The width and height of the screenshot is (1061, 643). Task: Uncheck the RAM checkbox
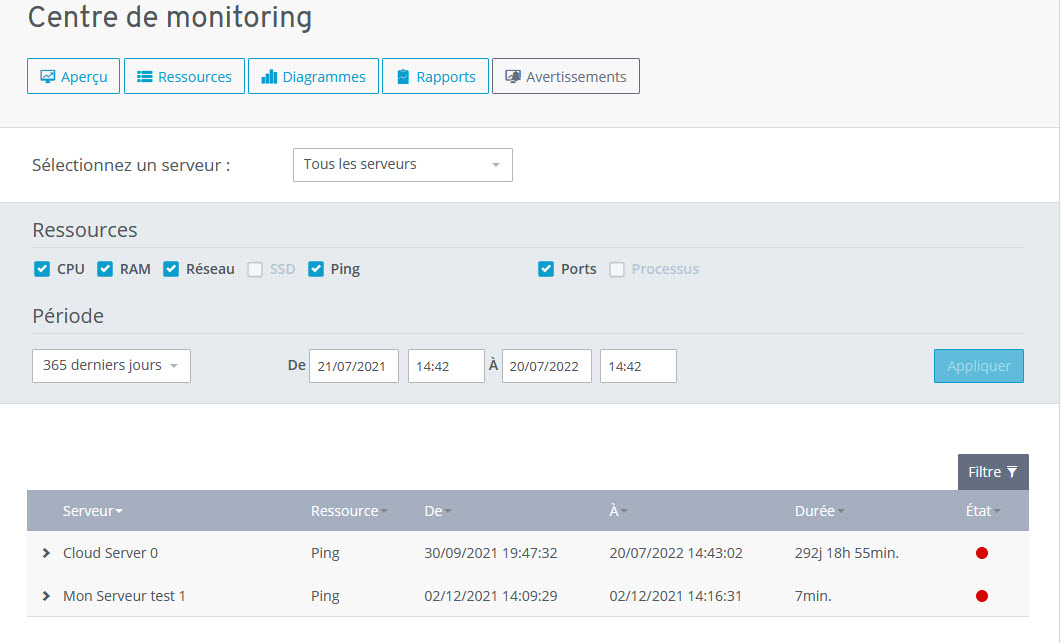(x=105, y=269)
